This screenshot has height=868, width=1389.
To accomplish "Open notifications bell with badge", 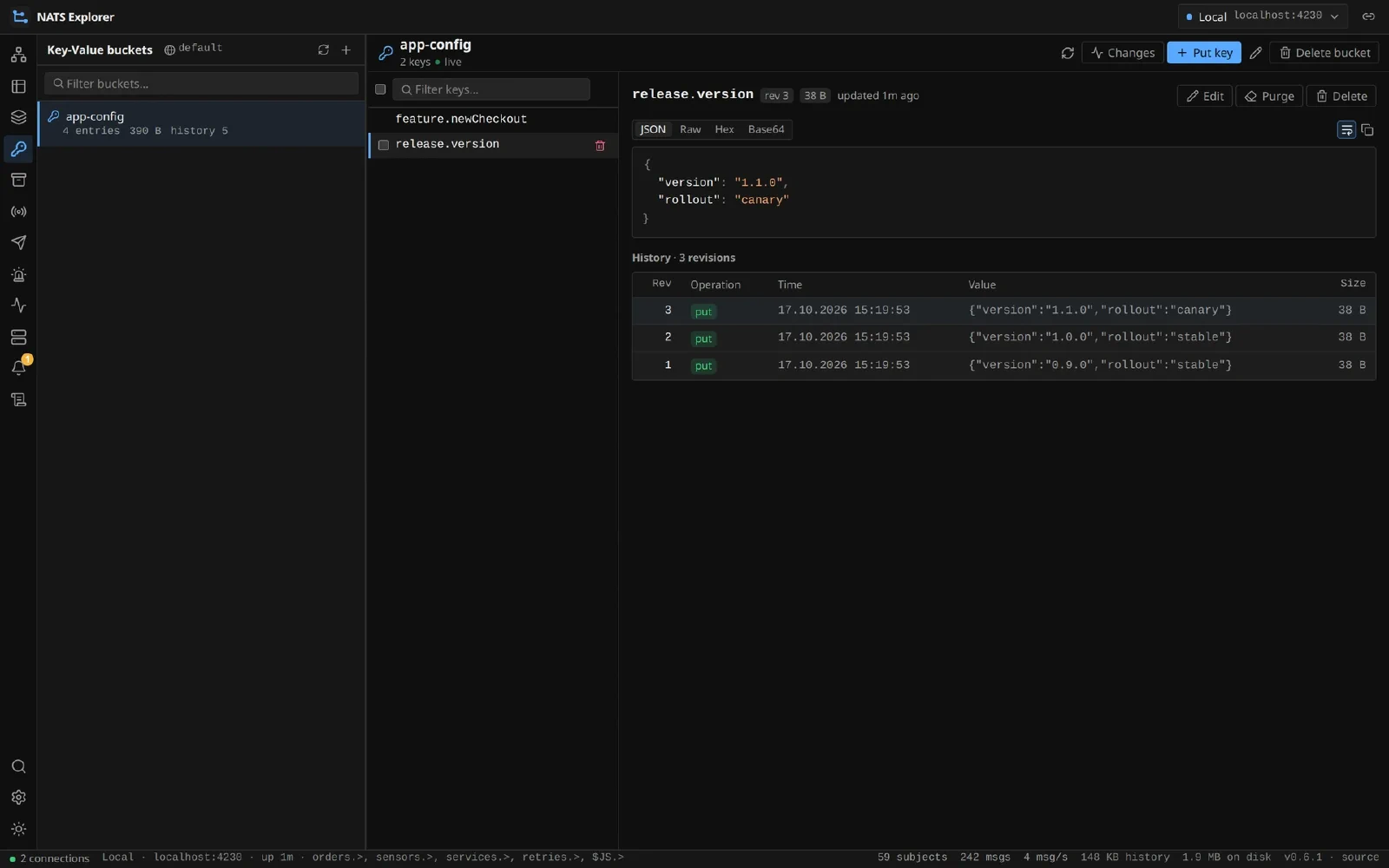I will click(x=18, y=368).
